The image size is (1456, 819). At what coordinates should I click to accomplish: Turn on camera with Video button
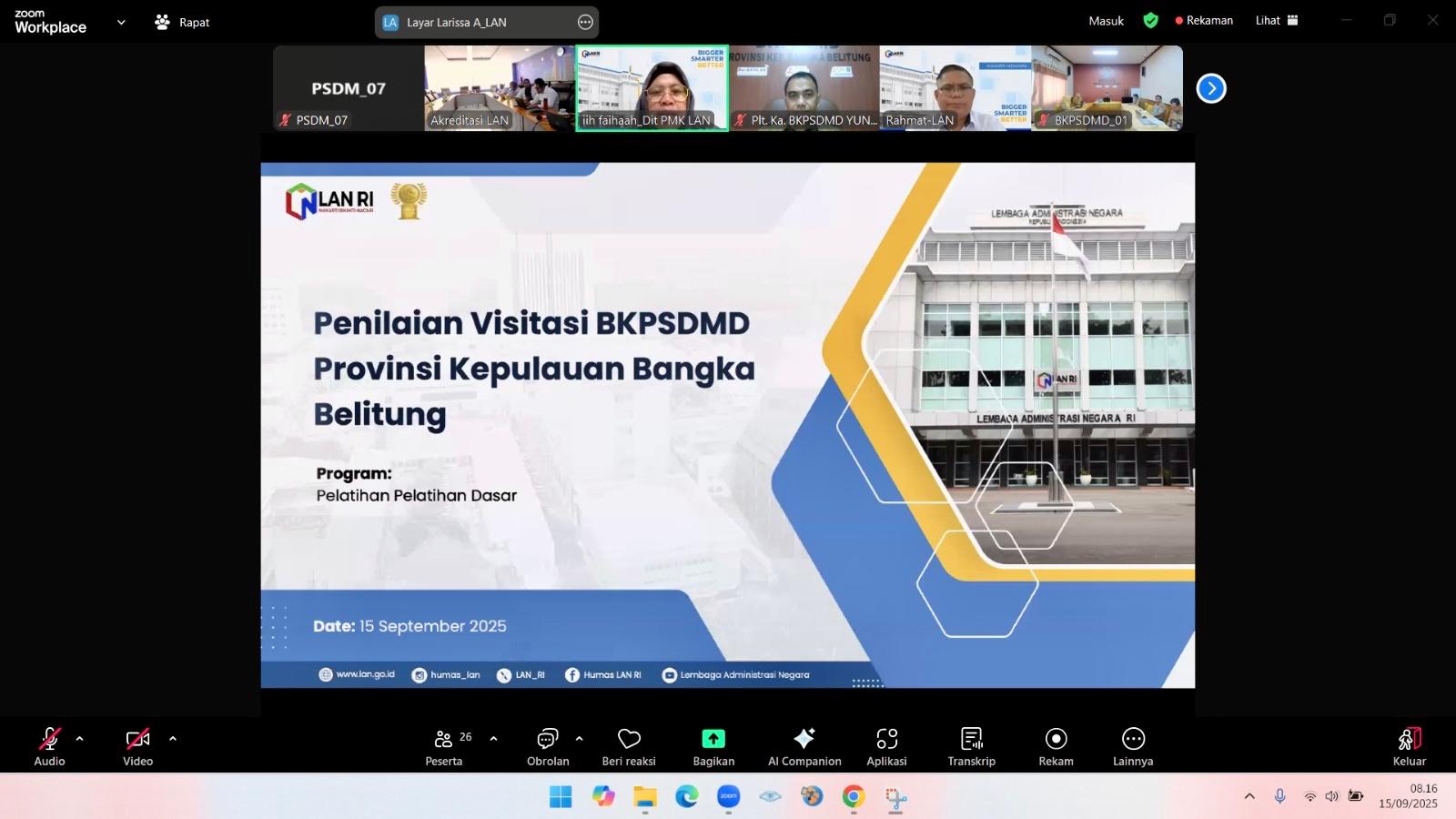(x=137, y=746)
